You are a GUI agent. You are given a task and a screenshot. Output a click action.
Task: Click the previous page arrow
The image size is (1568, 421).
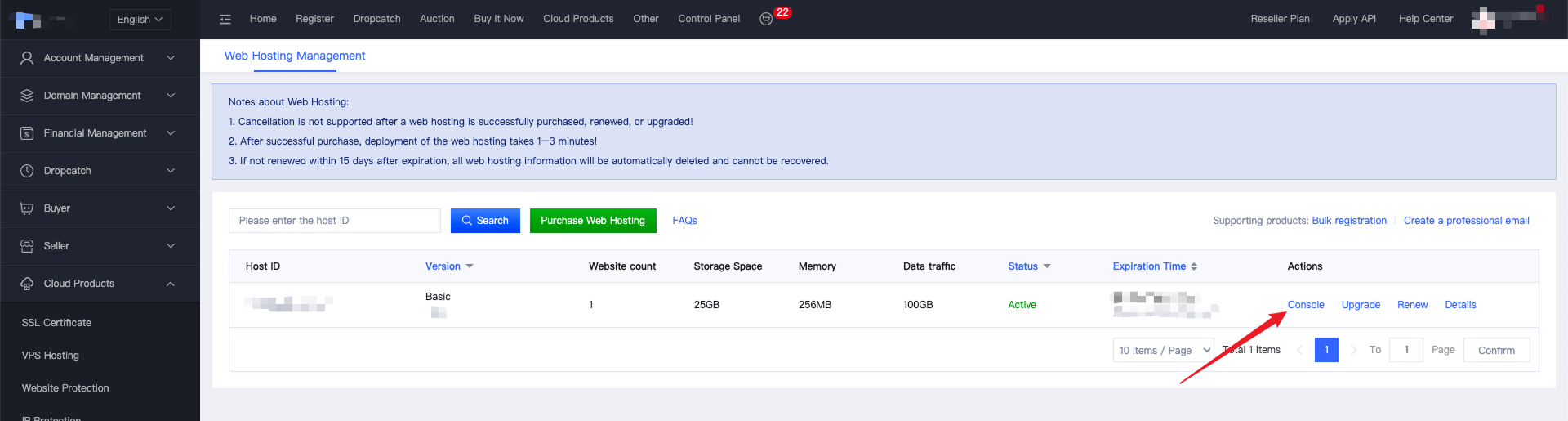(x=1299, y=350)
